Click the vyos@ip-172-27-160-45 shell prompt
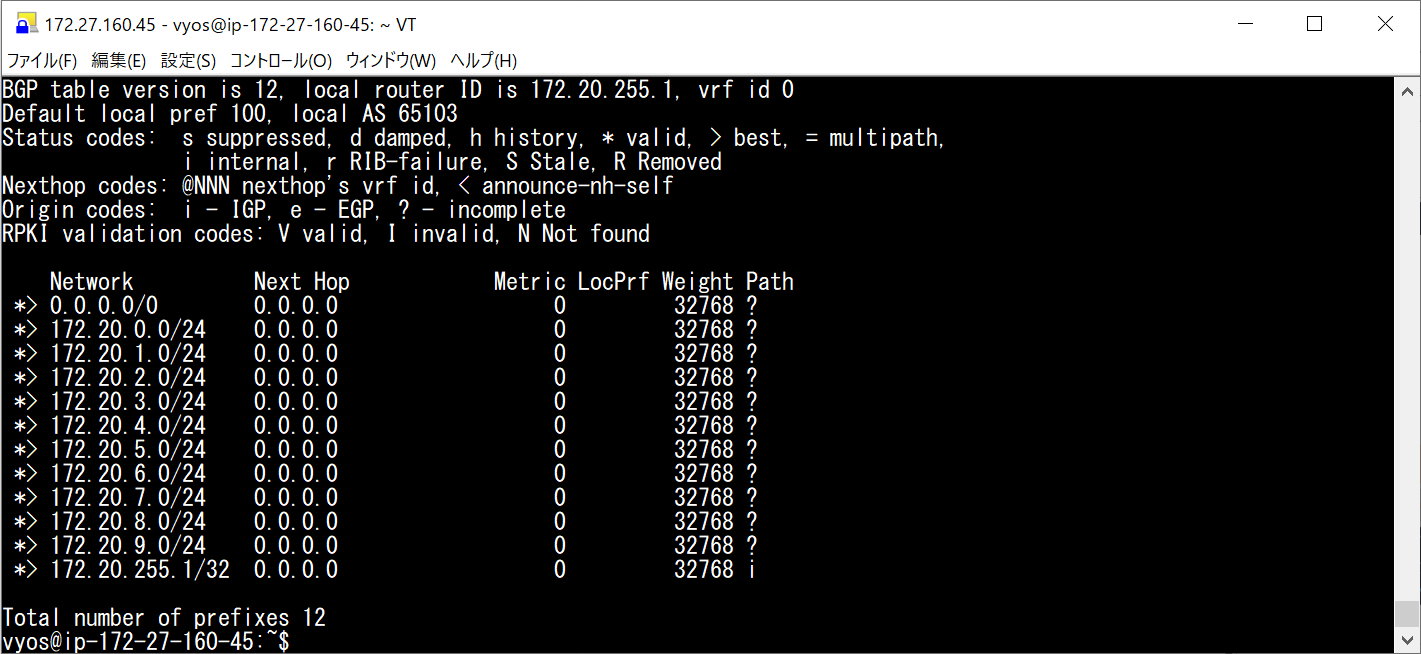The image size is (1421, 654). 146,641
